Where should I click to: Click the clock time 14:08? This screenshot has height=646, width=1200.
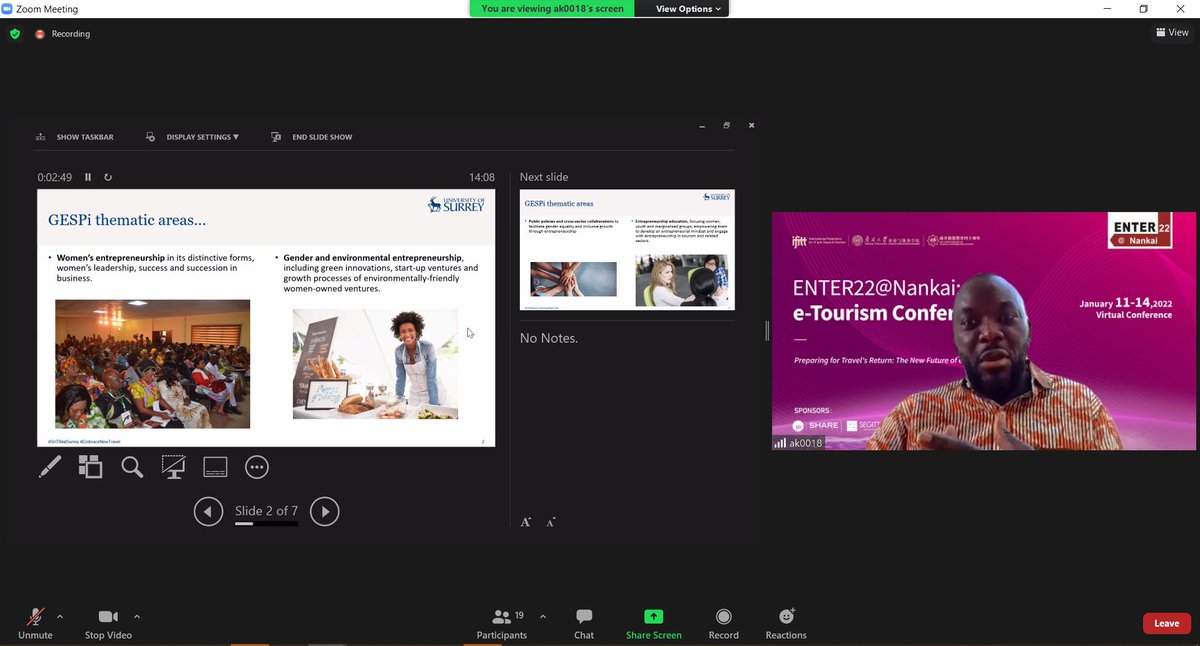(482, 177)
